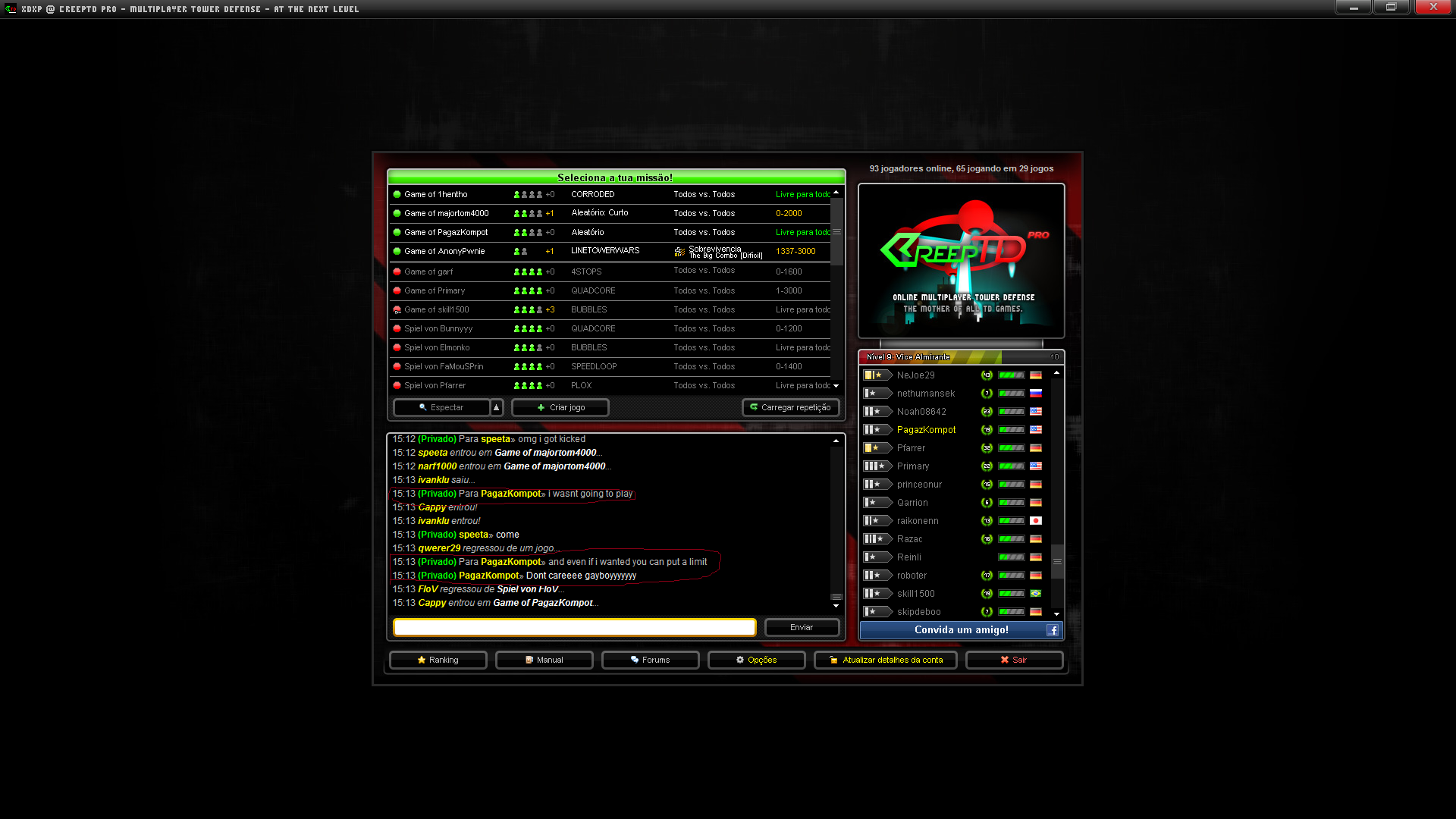Click the level circle icon next to Razac

tap(987, 539)
